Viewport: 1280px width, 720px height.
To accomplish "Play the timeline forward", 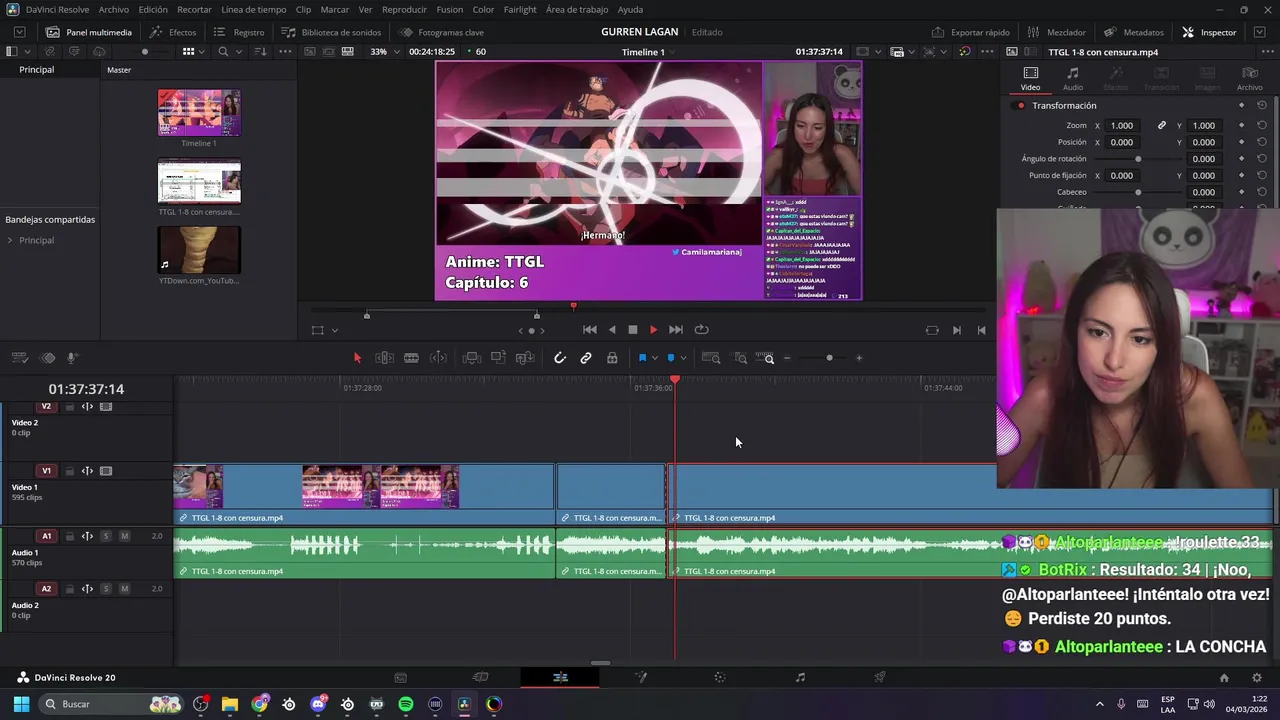I will point(654,330).
